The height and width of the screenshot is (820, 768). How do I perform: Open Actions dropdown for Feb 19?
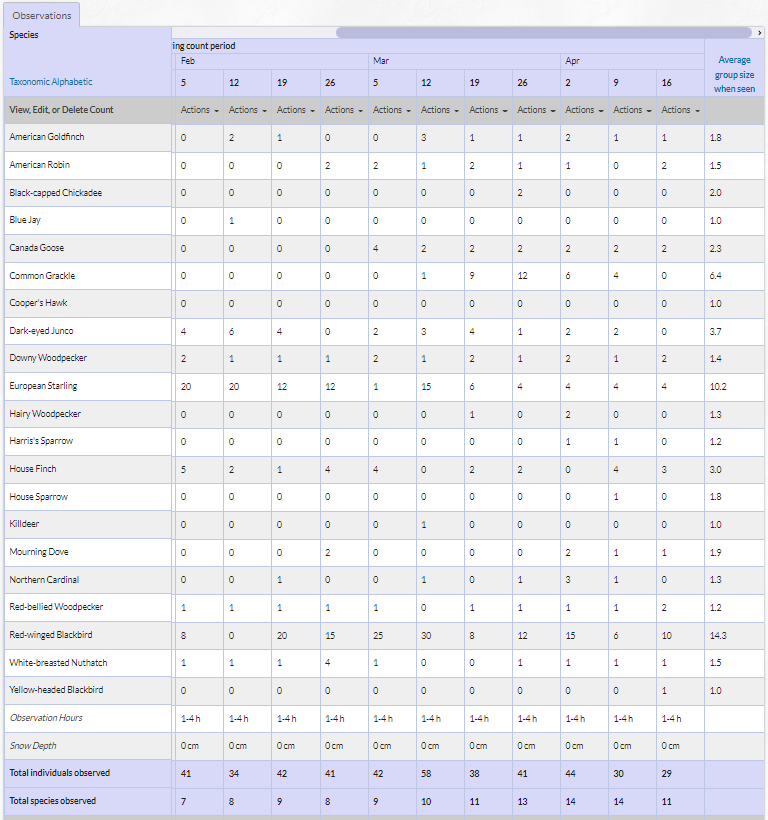(296, 110)
